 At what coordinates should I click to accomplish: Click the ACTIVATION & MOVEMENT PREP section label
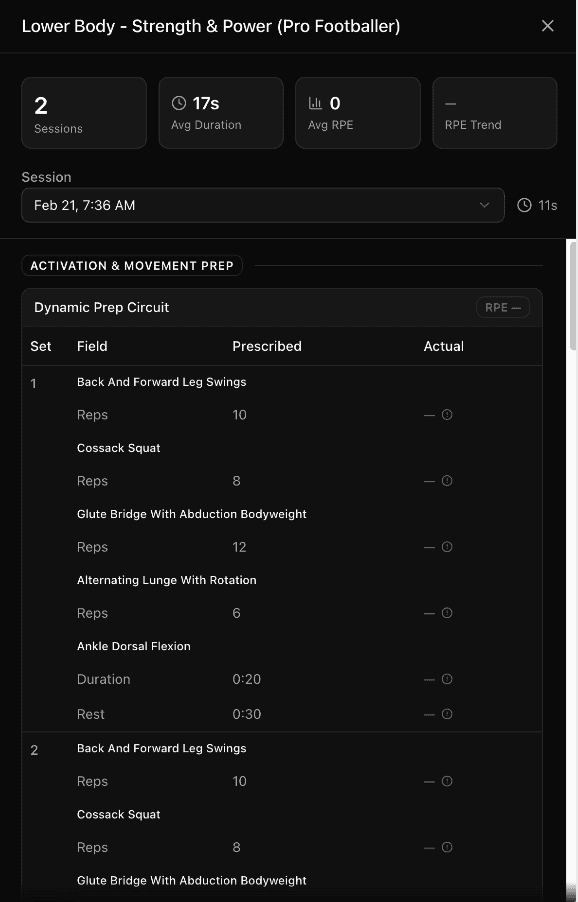(132, 266)
